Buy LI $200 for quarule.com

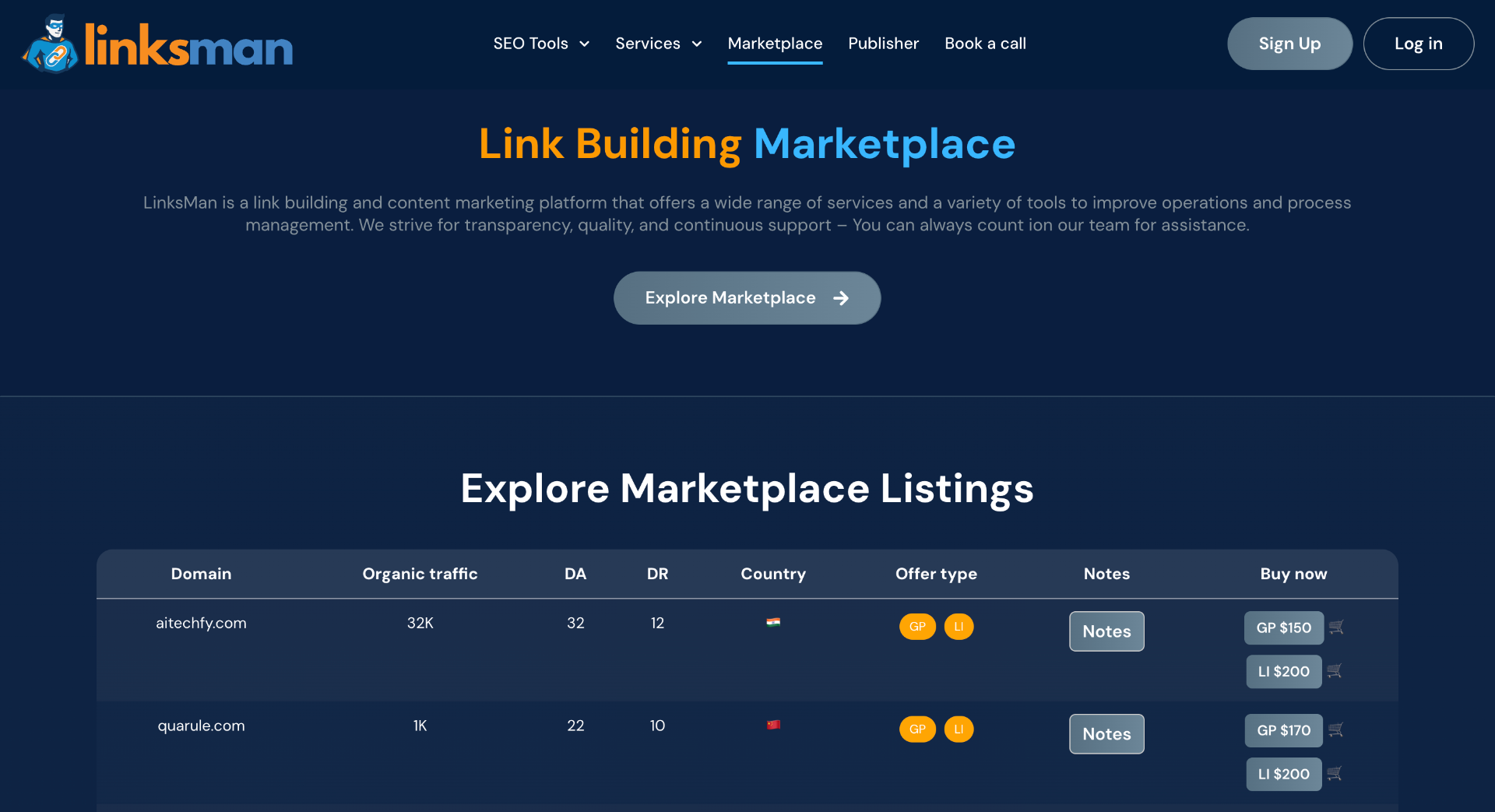[1283, 774]
